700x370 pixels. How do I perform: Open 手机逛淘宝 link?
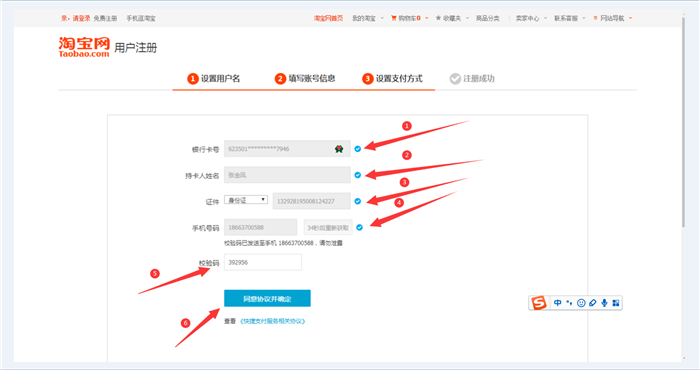click(x=141, y=18)
